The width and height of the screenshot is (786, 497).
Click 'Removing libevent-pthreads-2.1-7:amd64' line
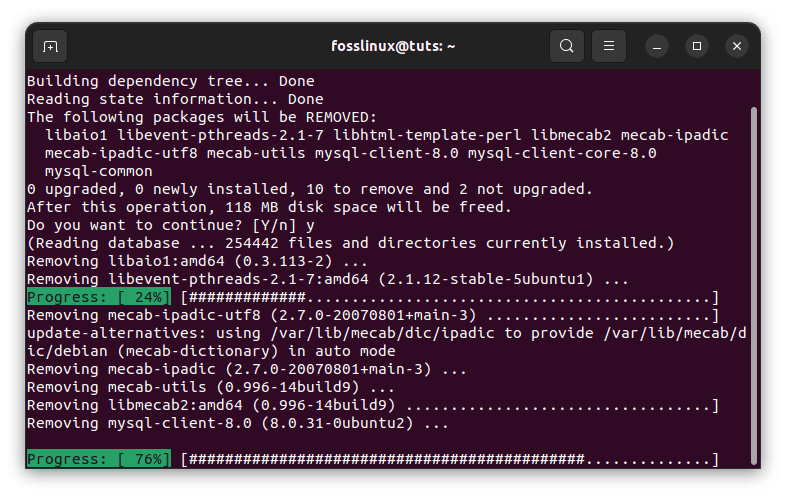point(327,279)
